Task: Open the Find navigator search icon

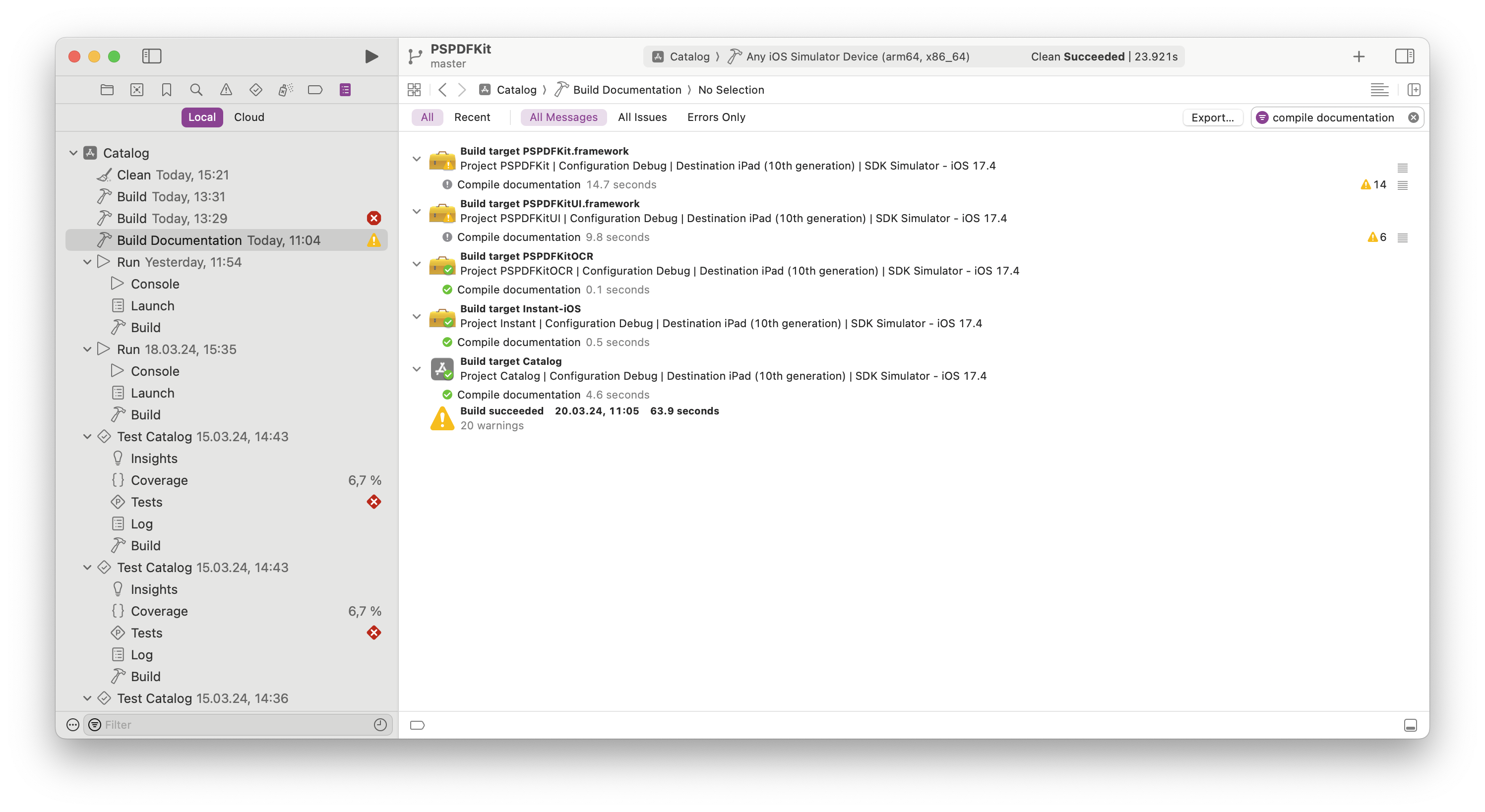Action: point(196,89)
